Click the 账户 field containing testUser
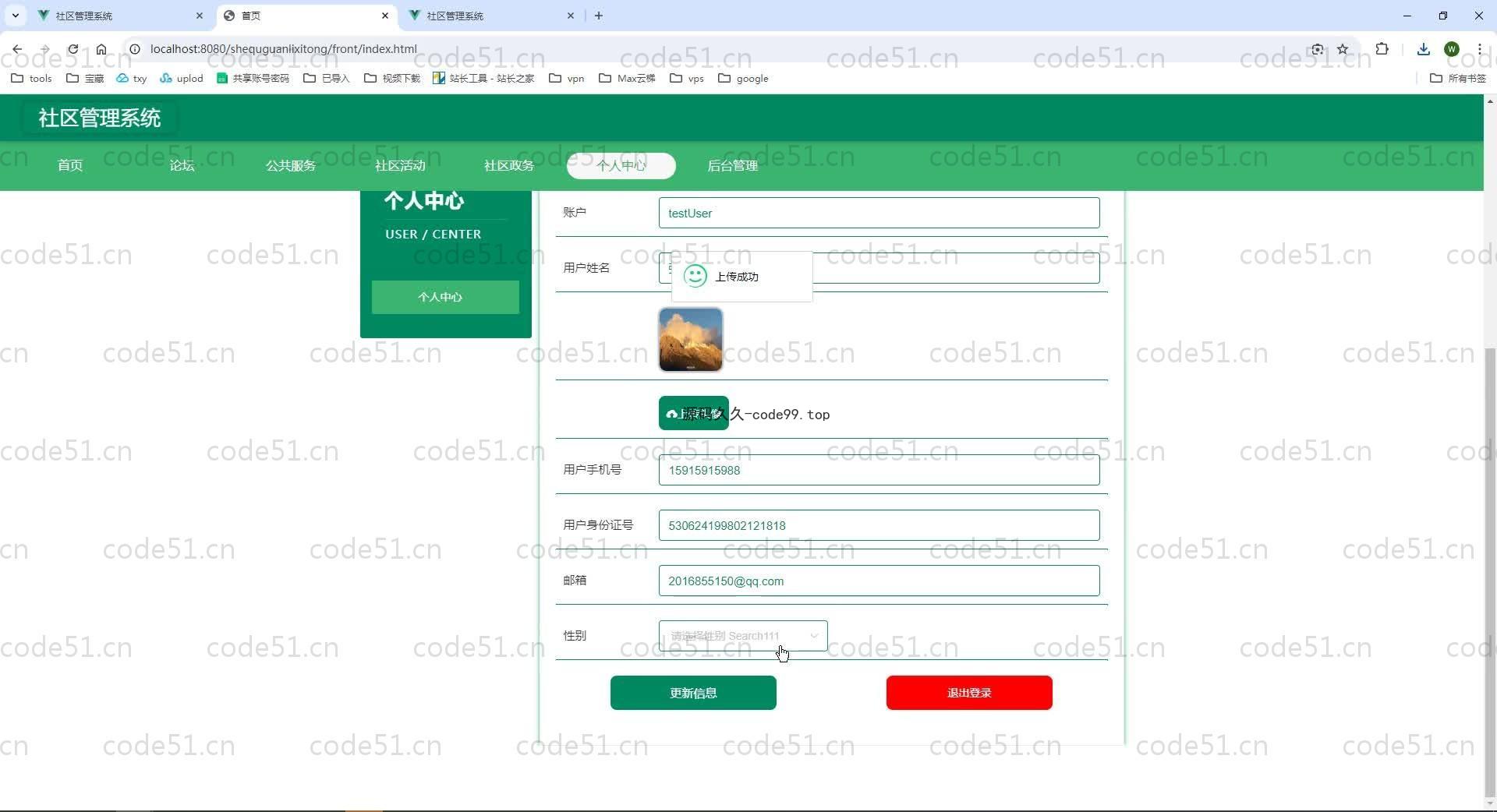This screenshot has width=1497, height=812. [879, 213]
